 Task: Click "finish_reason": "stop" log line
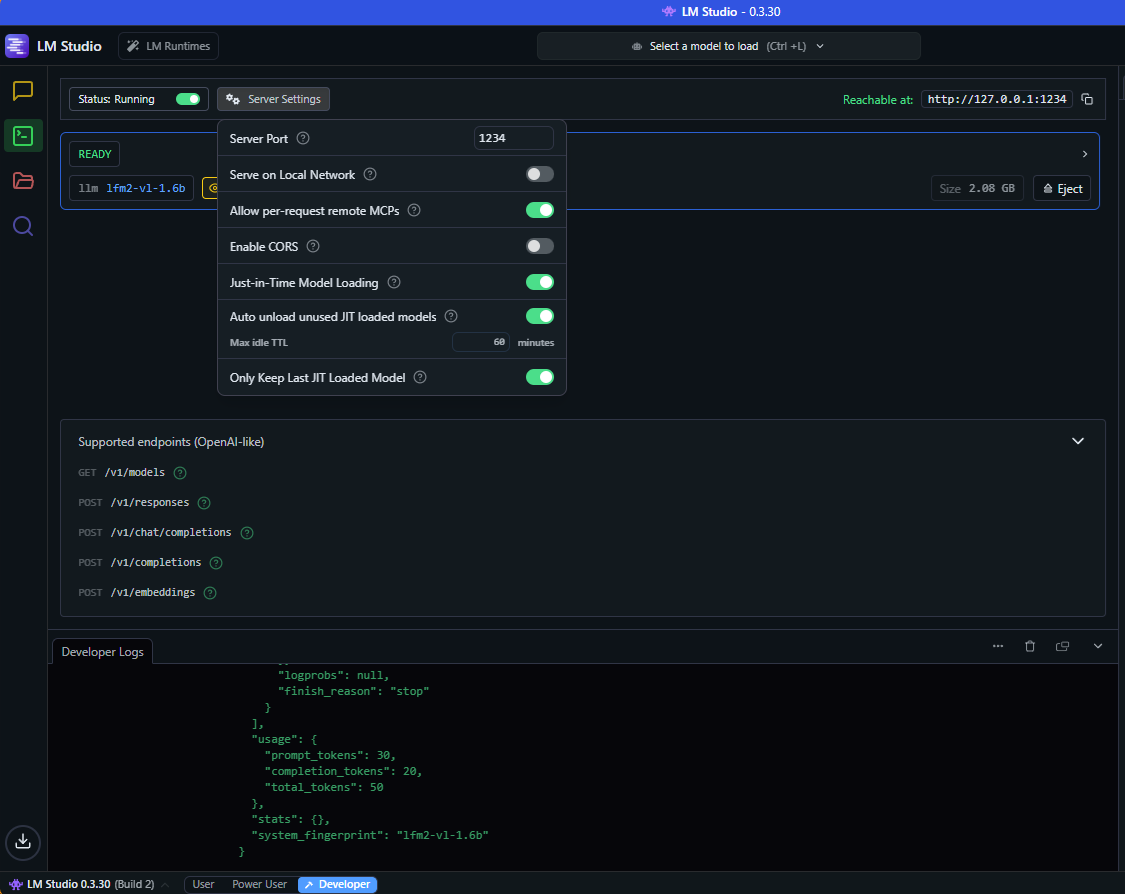coord(353,691)
